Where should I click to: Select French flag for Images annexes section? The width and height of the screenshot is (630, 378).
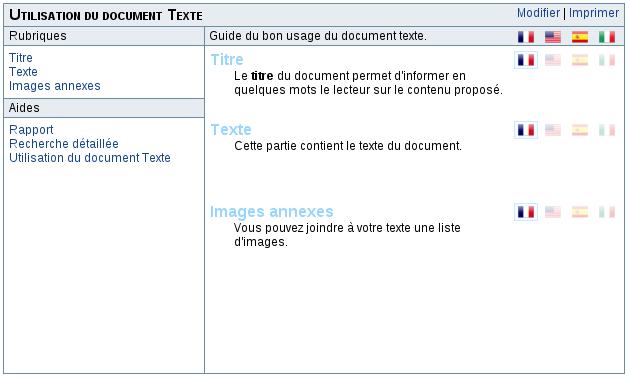[526, 212]
